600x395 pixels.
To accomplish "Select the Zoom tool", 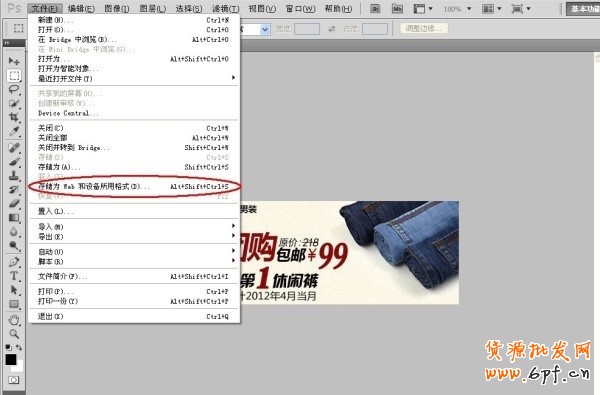I will tap(14, 334).
